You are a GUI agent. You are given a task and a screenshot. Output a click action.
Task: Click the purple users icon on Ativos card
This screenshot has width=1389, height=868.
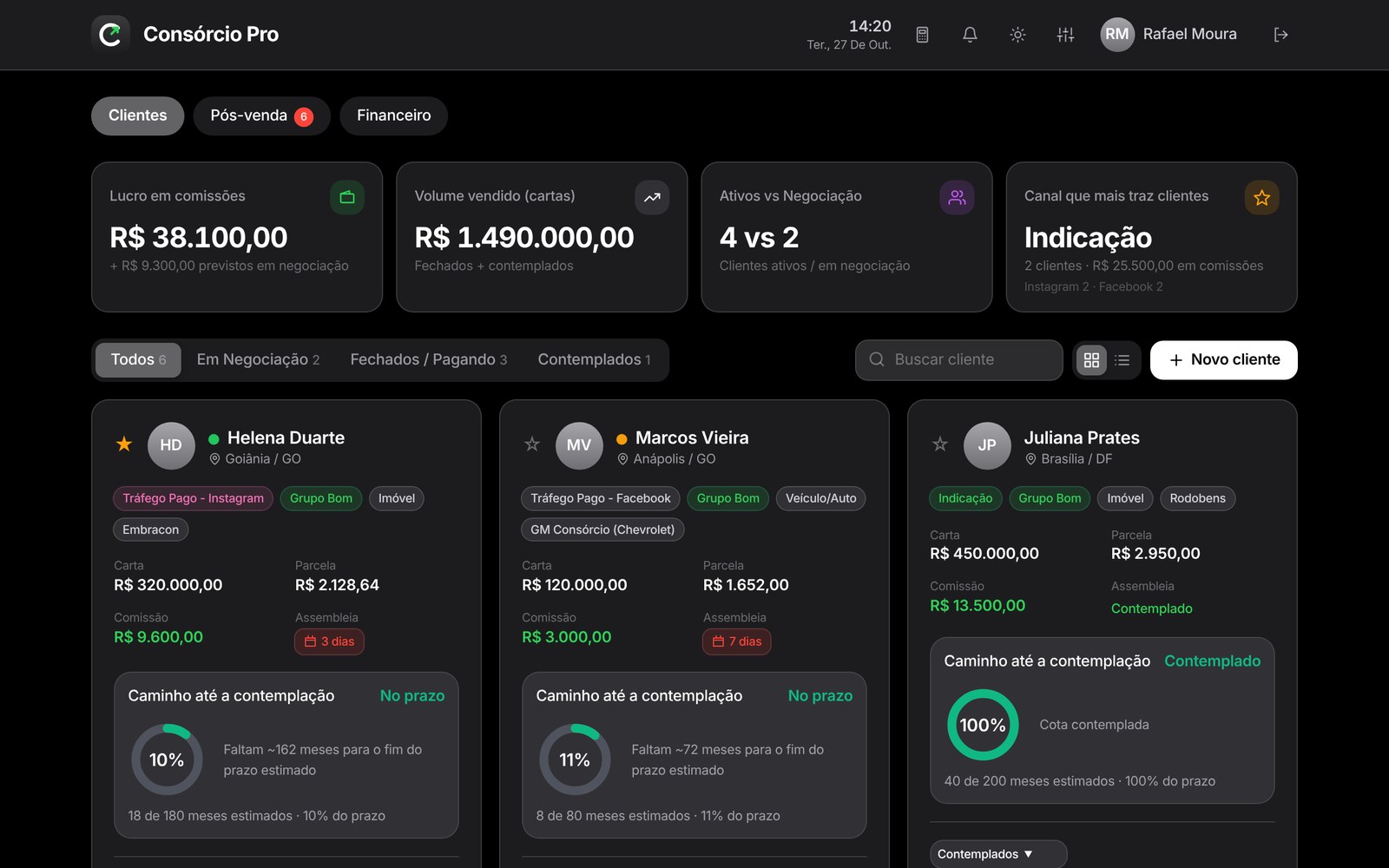[957, 197]
